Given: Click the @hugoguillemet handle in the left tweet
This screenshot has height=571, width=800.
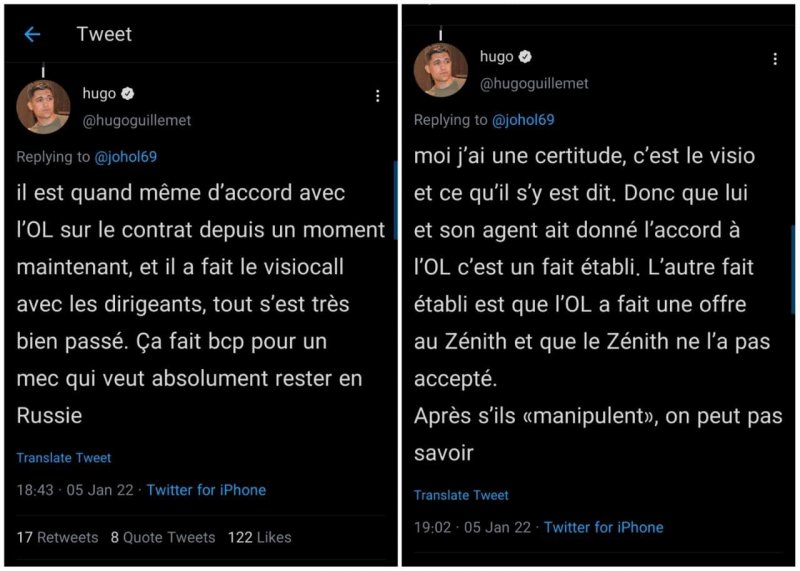Looking at the screenshot, I should click(x=136, y=120).
